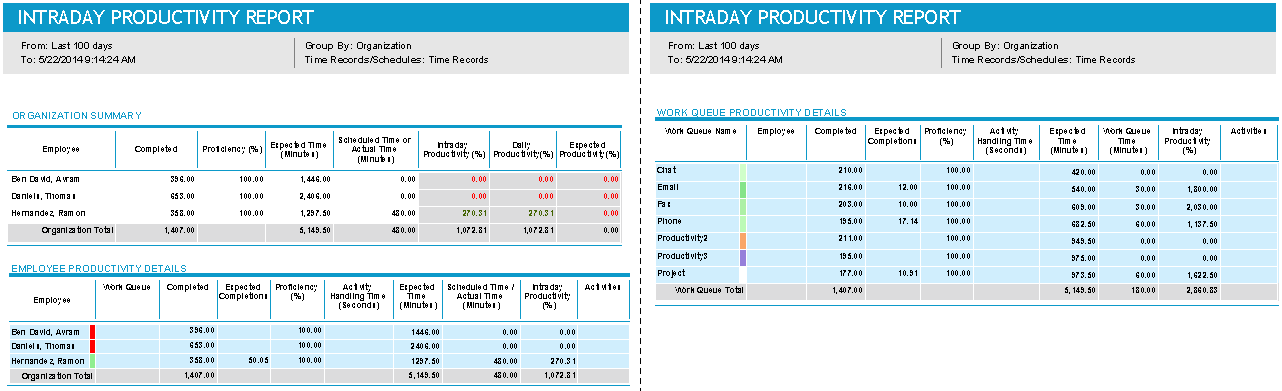Select 'From: Last 100 days' on left page
This screenshot has width=1282, height=391.
pyautogui.click(x=67, y=46)
